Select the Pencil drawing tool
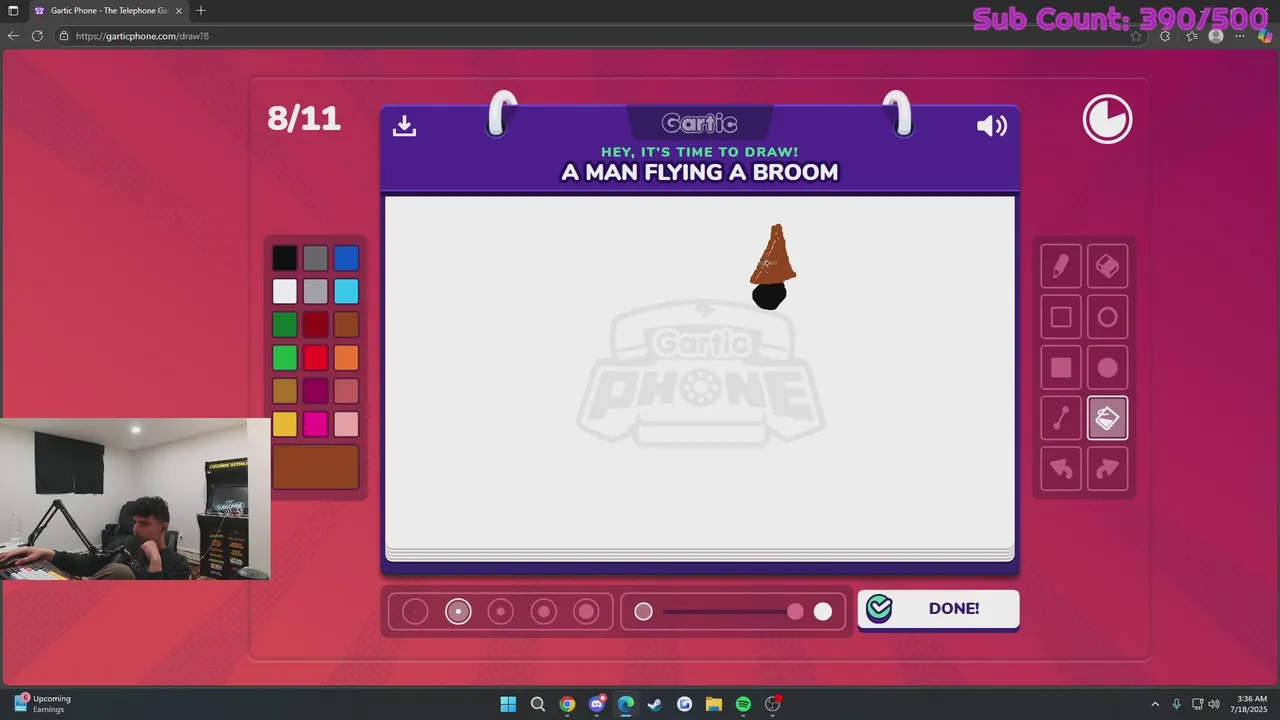This screenshot has width=1280, height=720. 1061,266
